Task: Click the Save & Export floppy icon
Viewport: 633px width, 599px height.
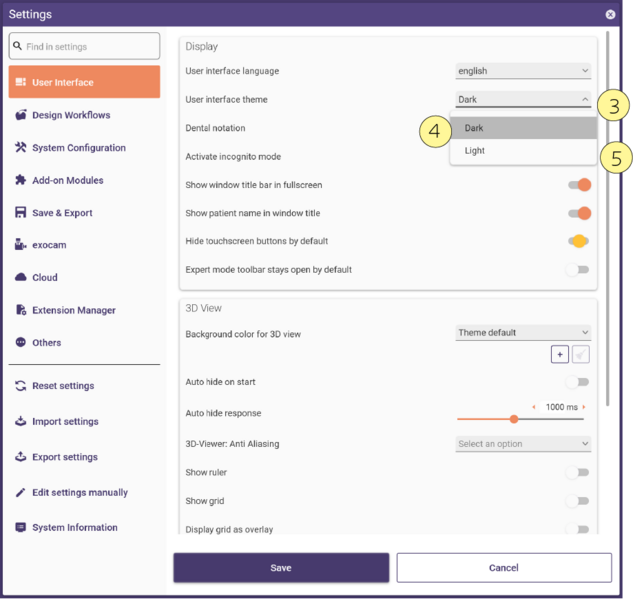Action: point(21,212)
